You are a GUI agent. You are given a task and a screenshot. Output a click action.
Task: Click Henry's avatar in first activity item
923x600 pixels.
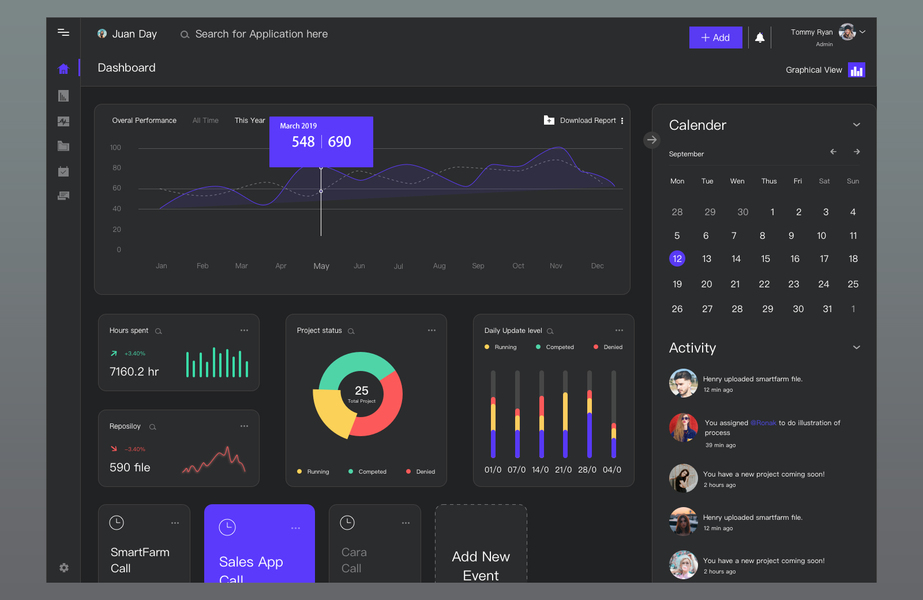[683, 383]
